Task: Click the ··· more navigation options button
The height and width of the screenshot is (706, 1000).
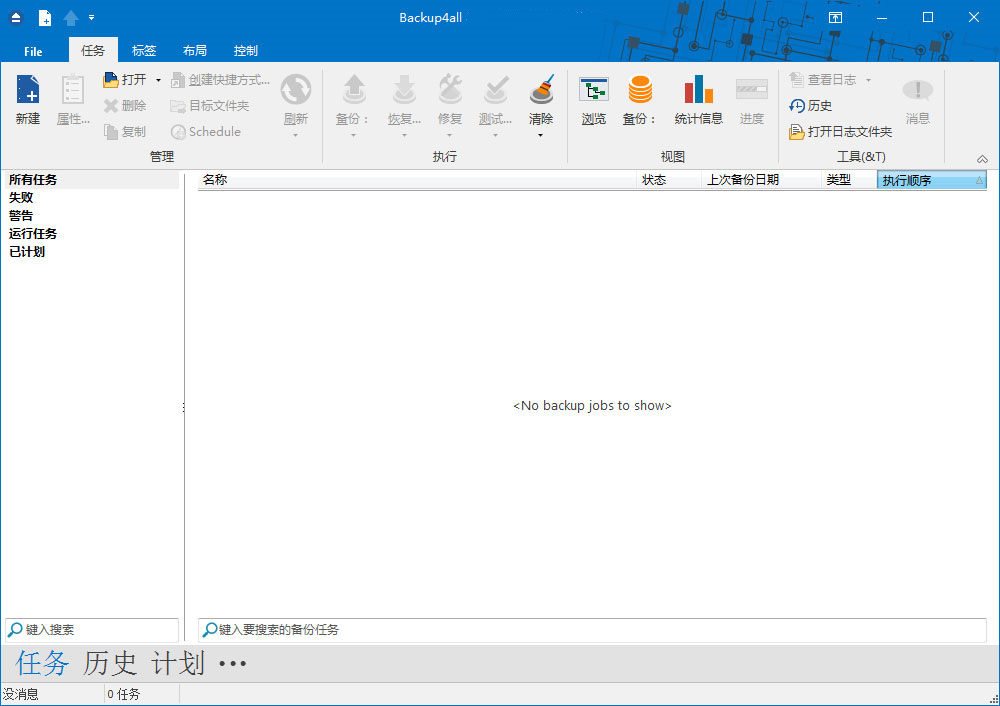Action: tap(232, 664)
